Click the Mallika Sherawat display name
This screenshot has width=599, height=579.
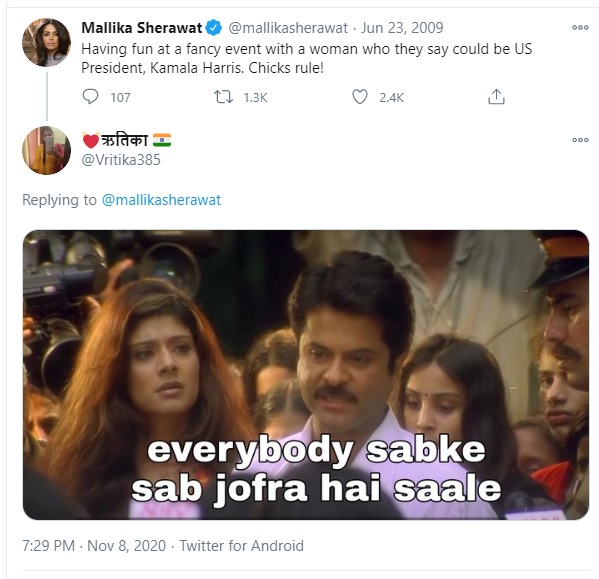coord(141,28)
